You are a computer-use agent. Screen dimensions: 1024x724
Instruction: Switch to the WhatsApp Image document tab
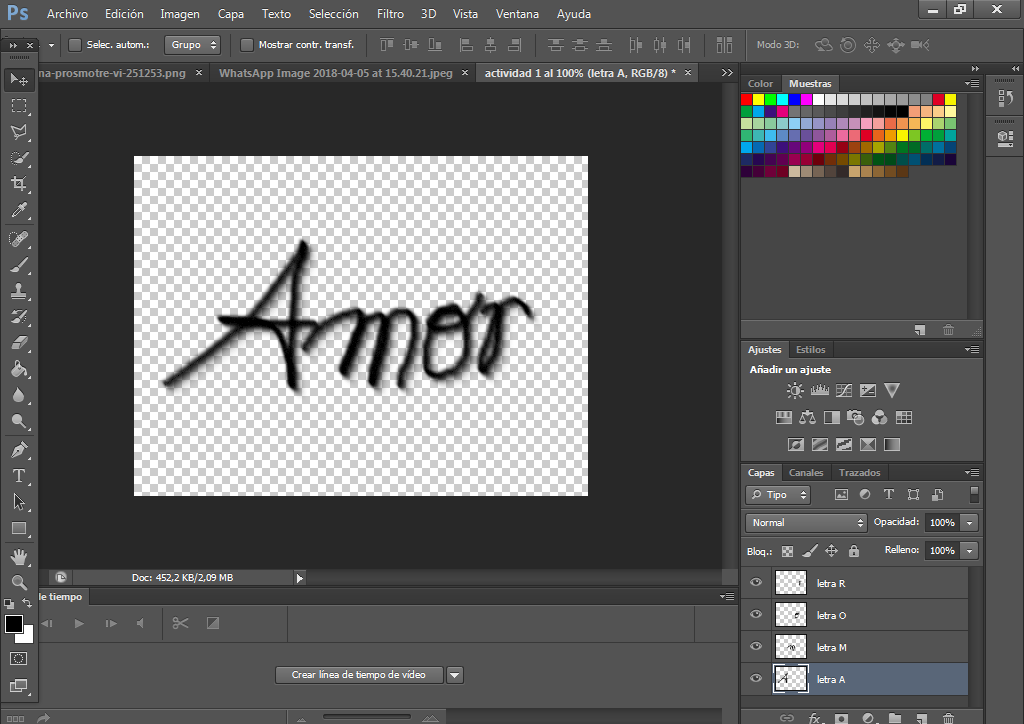336,73
